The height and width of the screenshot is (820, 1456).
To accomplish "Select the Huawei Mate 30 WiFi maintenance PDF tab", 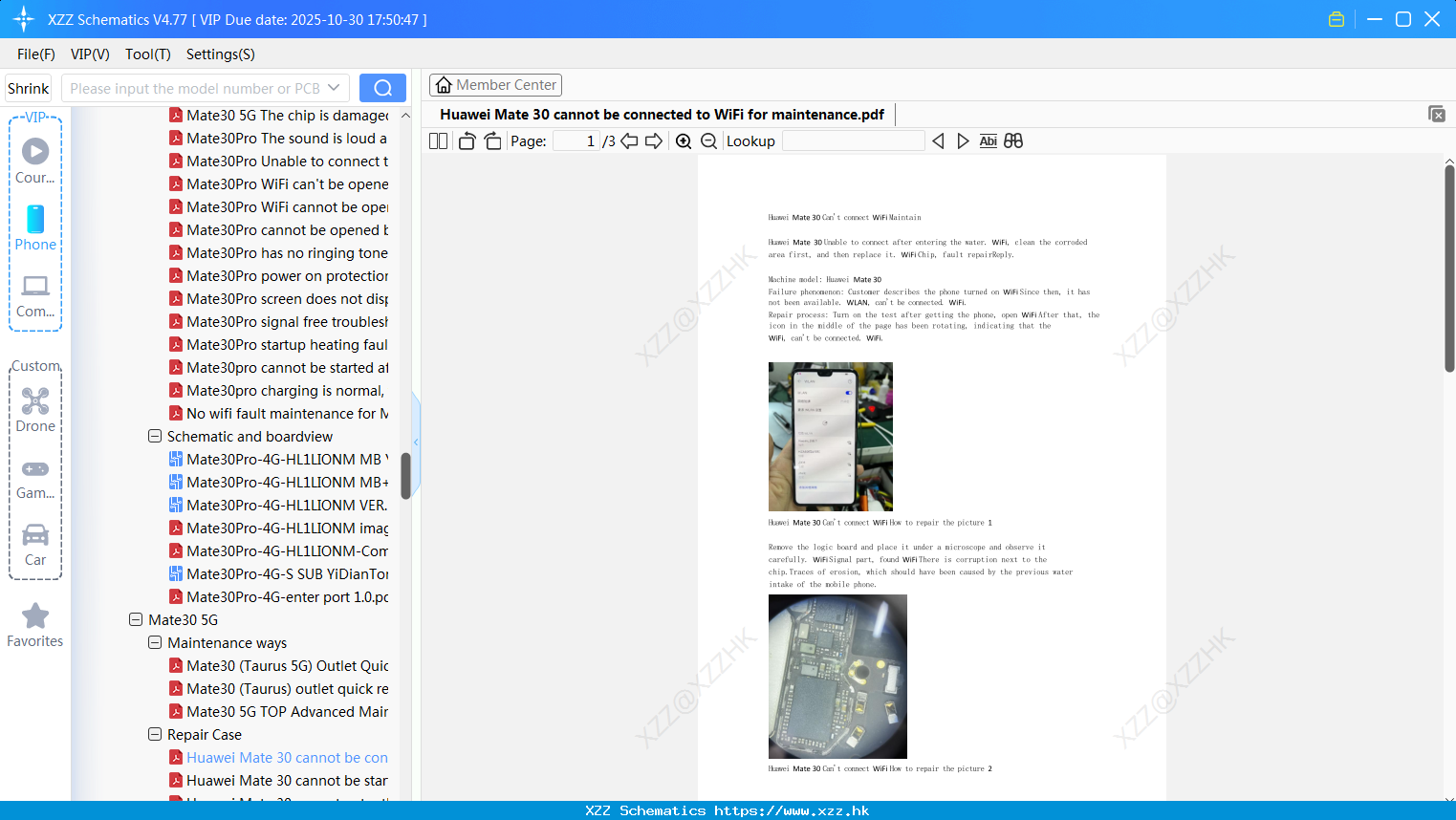I will pos(662,115).
